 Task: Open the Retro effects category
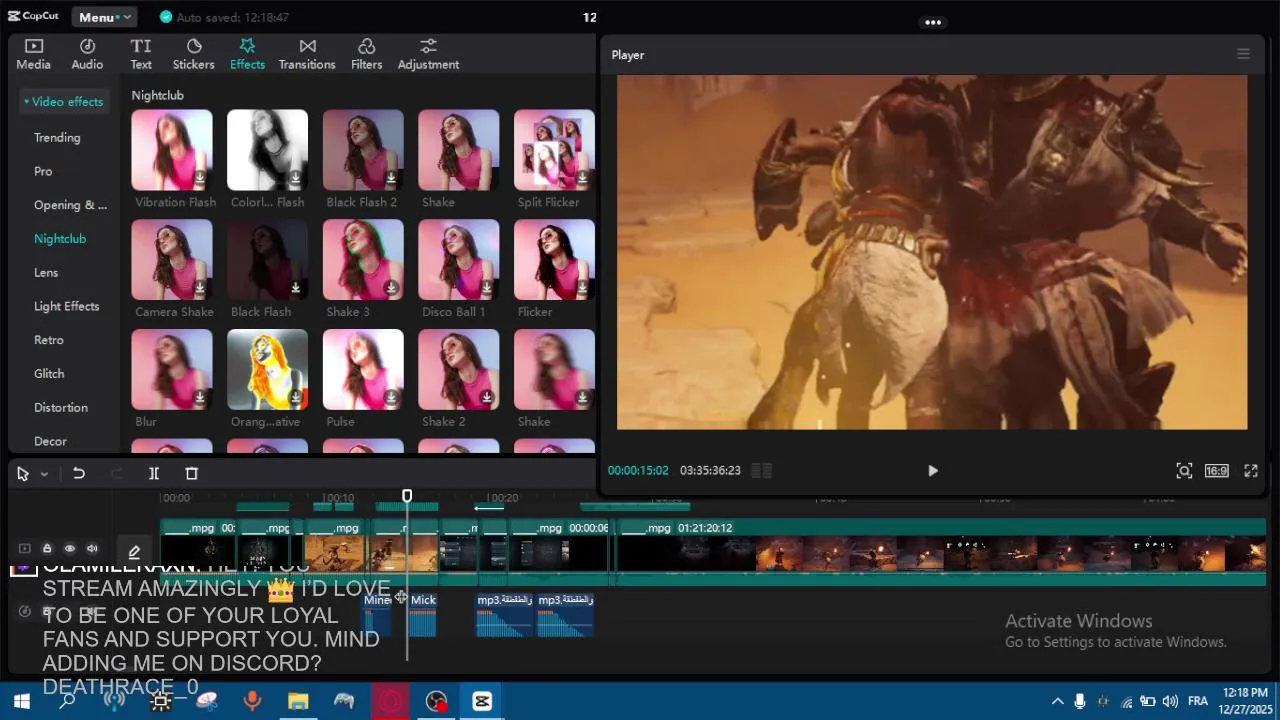[x=49, y=341]
